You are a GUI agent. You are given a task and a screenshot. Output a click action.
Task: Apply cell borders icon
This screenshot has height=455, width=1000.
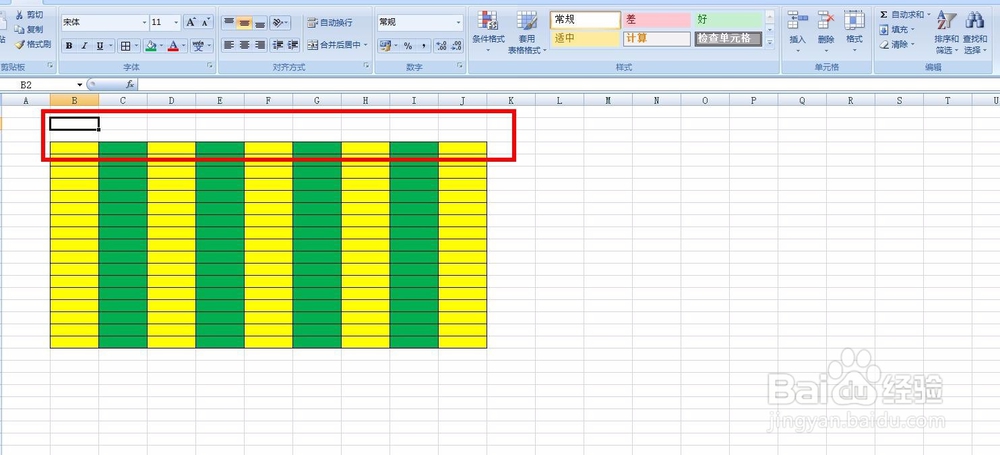126,46
